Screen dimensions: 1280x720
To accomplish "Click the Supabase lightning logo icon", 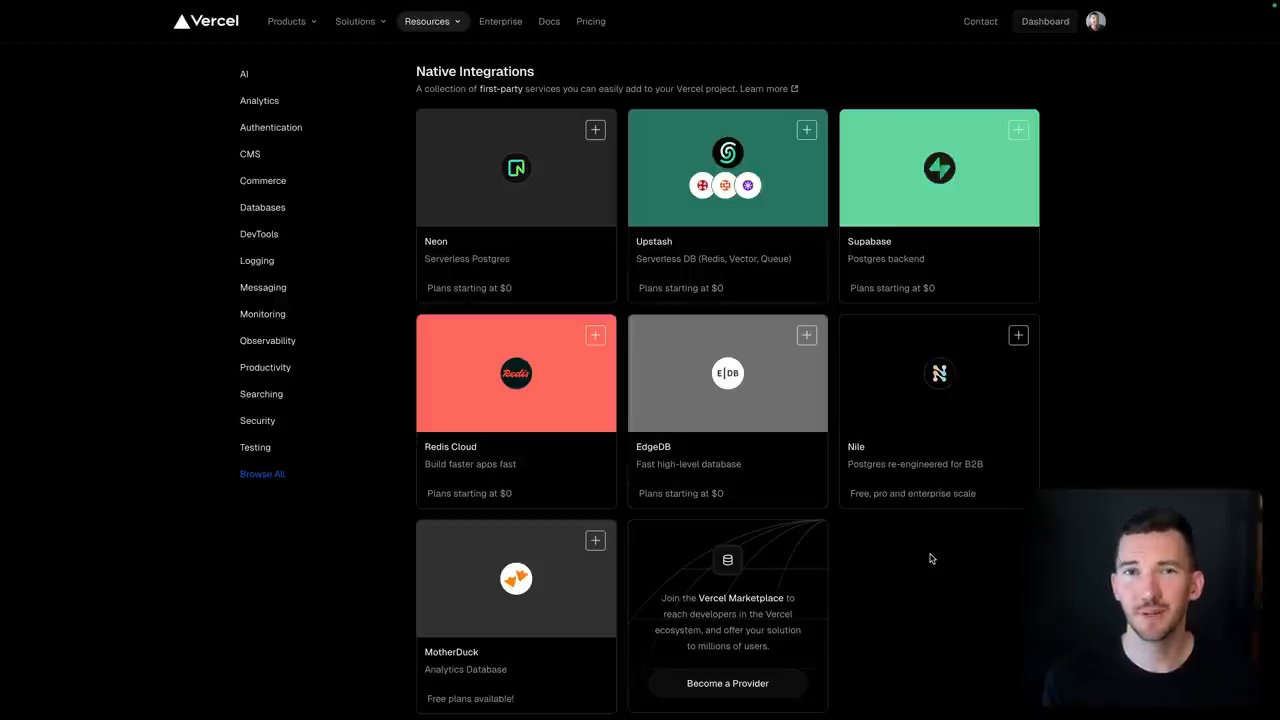I will tap(939, 168).
